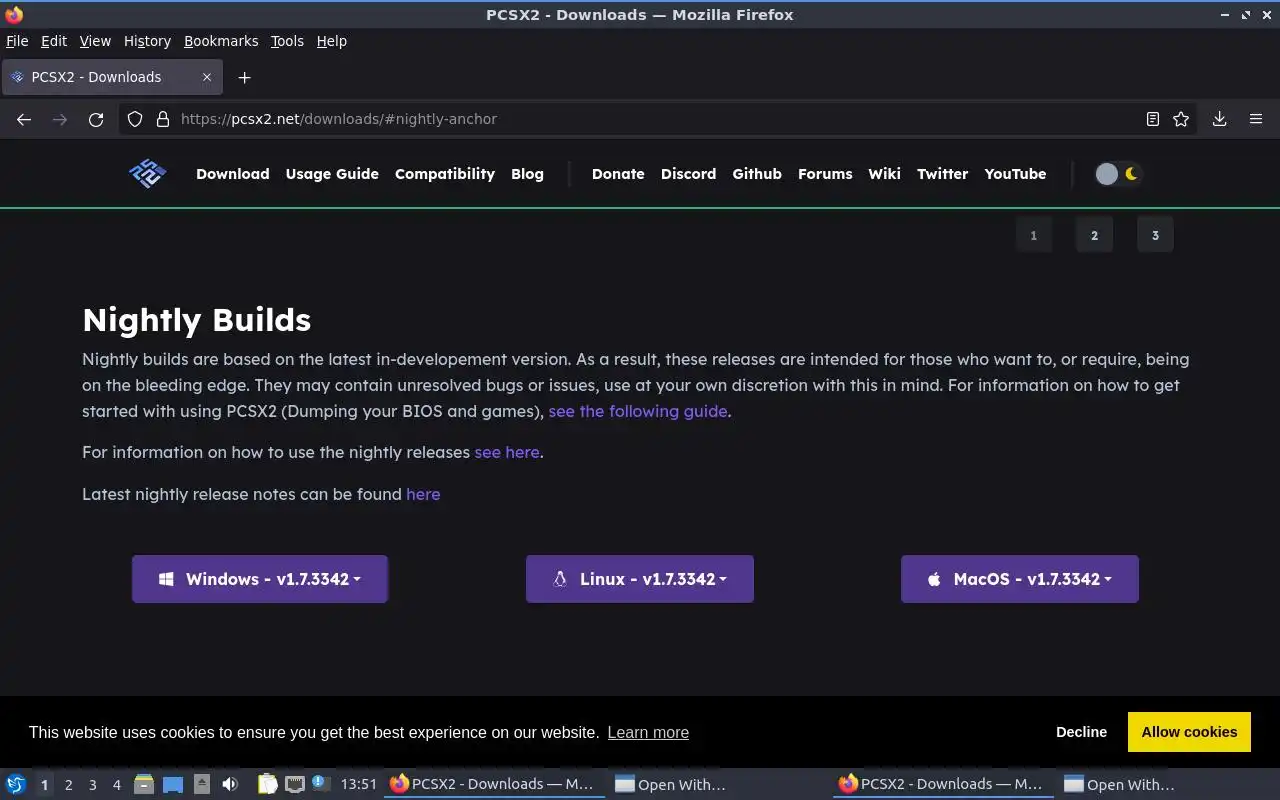The height and width of the screenshot is (800, 1280).
Task: Open the View menu
Action: tap(95, 41)
